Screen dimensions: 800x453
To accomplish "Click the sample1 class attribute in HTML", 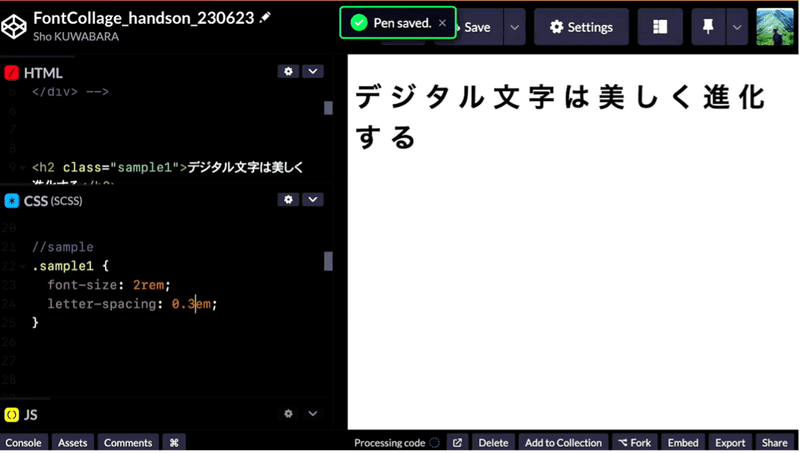I will pyautogui.click(x=121, y=167).
